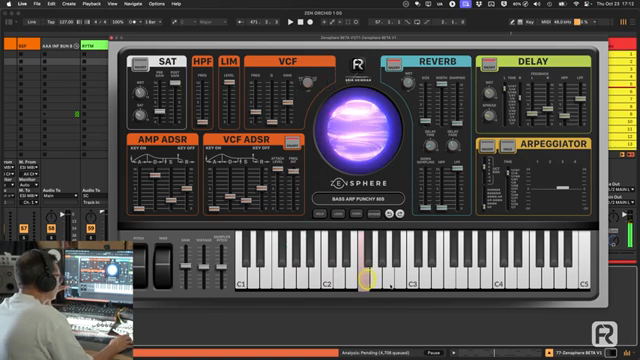This screenshot has height=360, width=640.
Task: Click the Link button in Live toolbar
Action: tap(32, 22)
